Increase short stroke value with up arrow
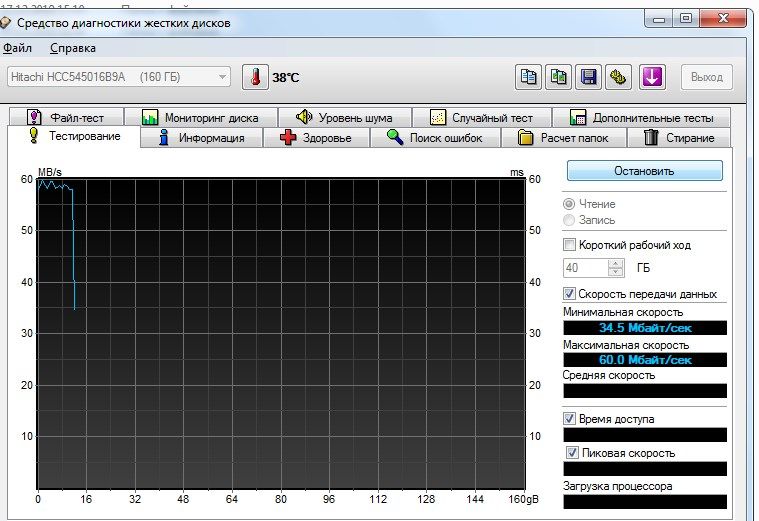759x521 pixels. 616,263
